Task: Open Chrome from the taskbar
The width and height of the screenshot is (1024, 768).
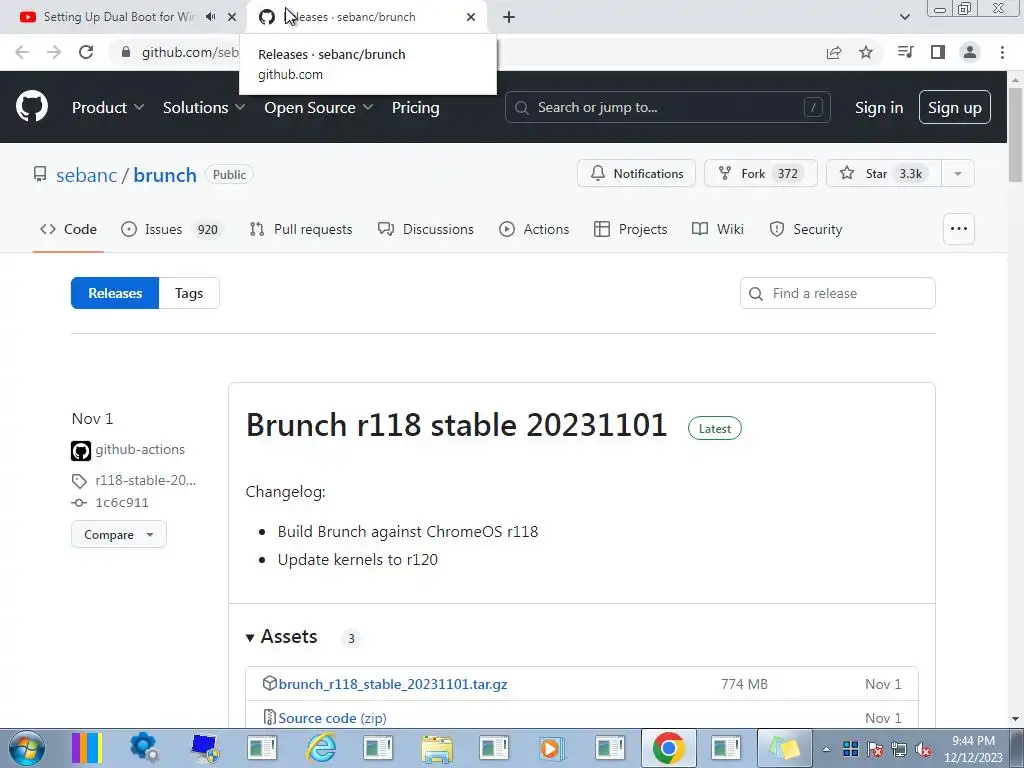Action: point(668,748)
